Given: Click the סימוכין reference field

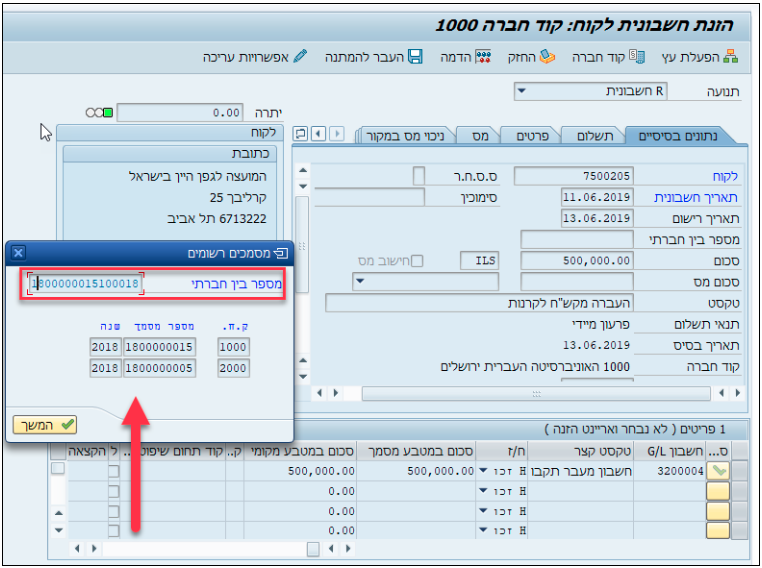Looking at the screenshot, I should [x=369, y=198].
